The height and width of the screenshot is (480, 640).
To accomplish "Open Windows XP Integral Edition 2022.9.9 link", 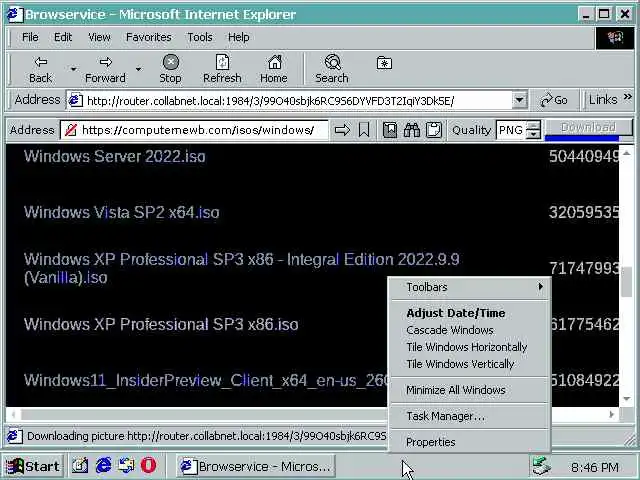I will click(x=242, y=268).
